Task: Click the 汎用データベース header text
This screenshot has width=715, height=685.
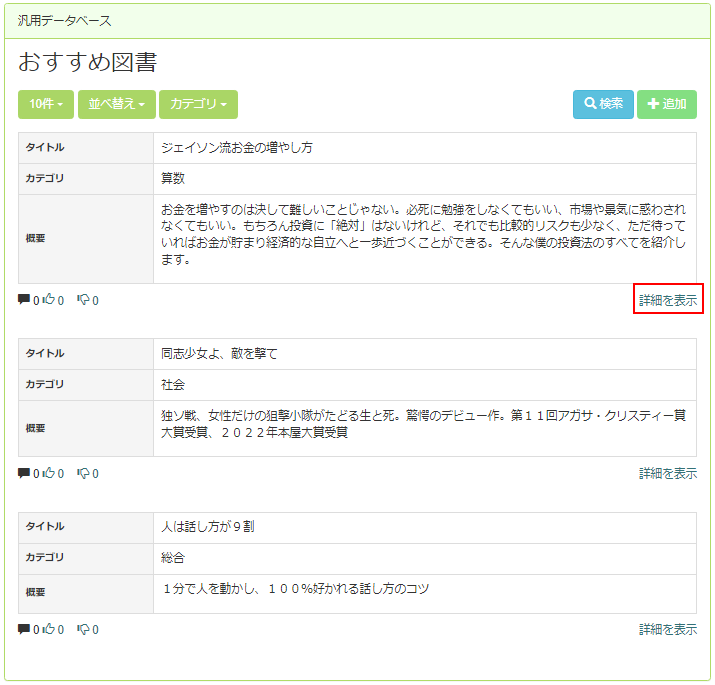Action: (64, 21)
